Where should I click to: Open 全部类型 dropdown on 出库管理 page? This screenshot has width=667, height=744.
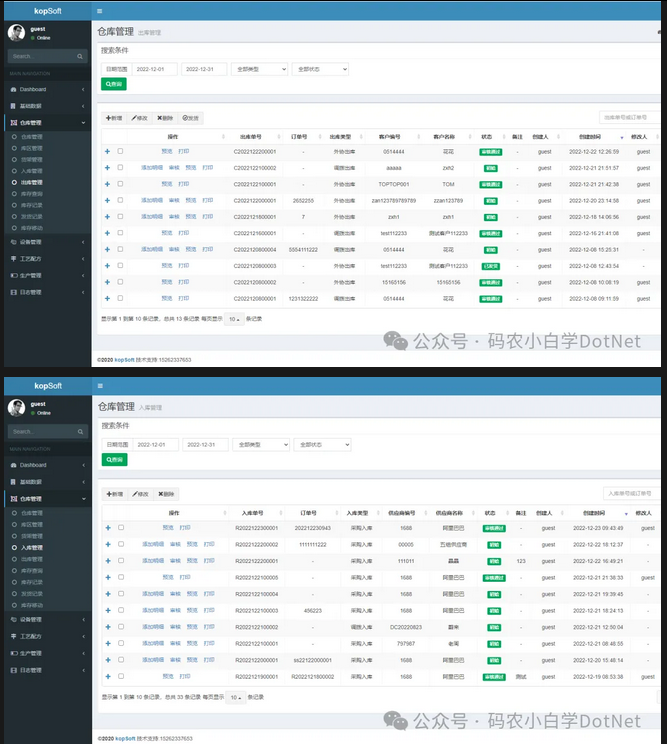[258, 69]
